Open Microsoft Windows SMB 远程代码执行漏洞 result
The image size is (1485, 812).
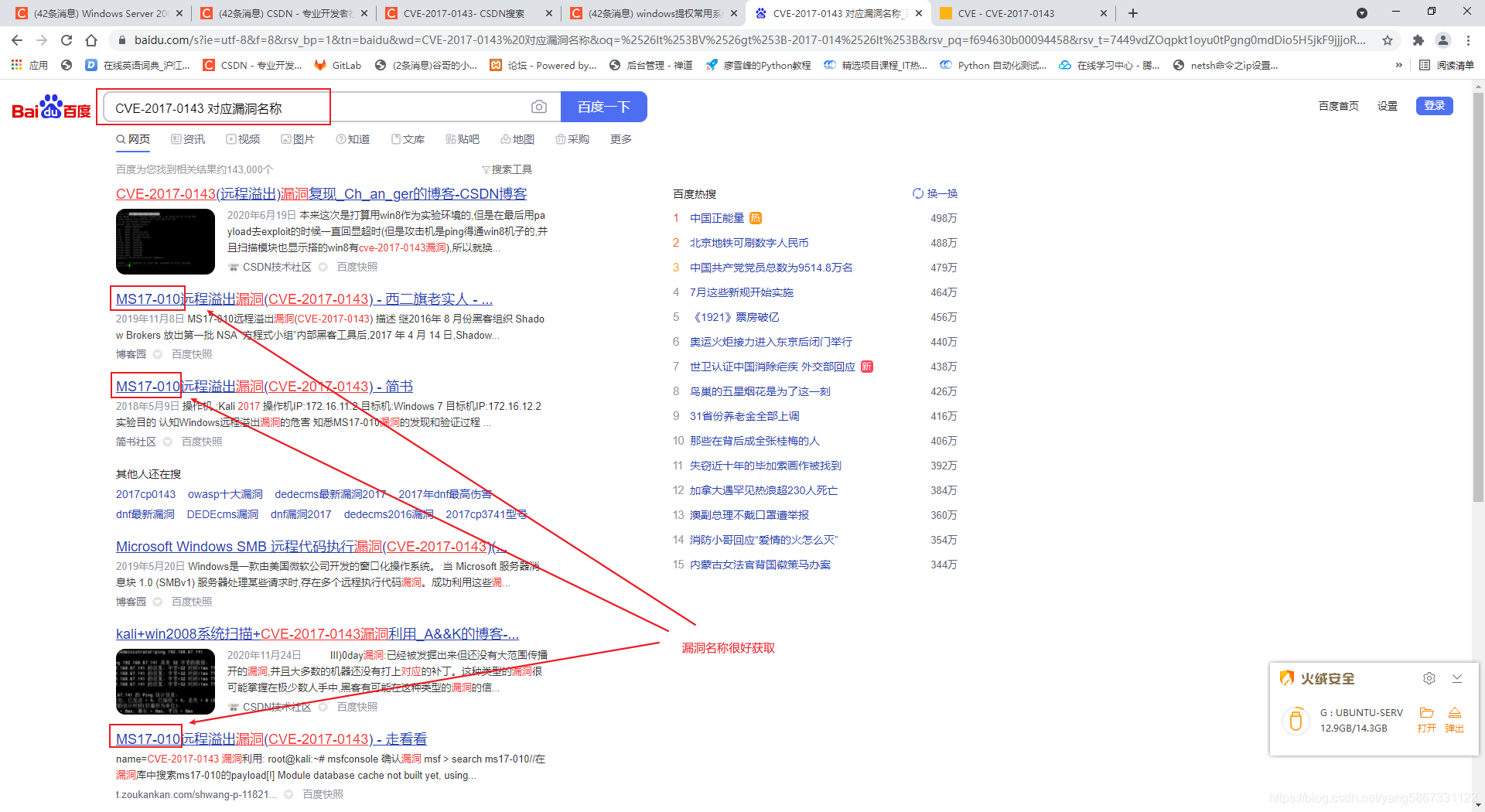tap(311, 546)
